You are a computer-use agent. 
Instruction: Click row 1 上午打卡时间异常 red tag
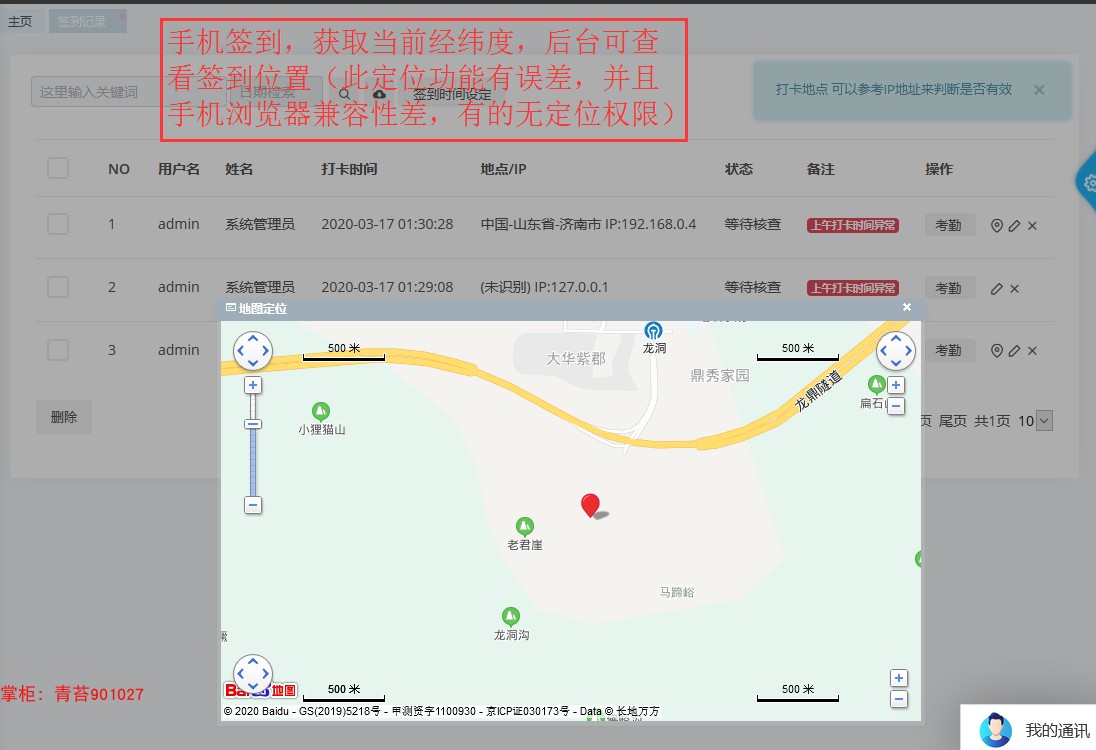[x=853, y=225]
